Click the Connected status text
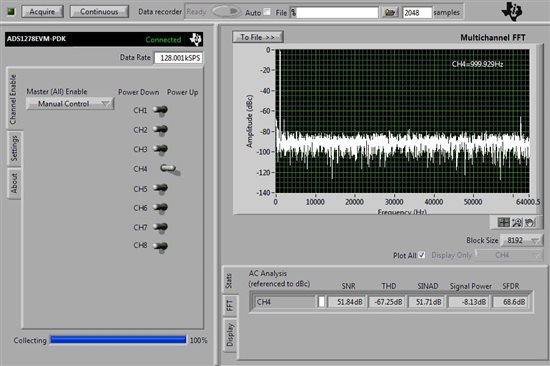 163,40
